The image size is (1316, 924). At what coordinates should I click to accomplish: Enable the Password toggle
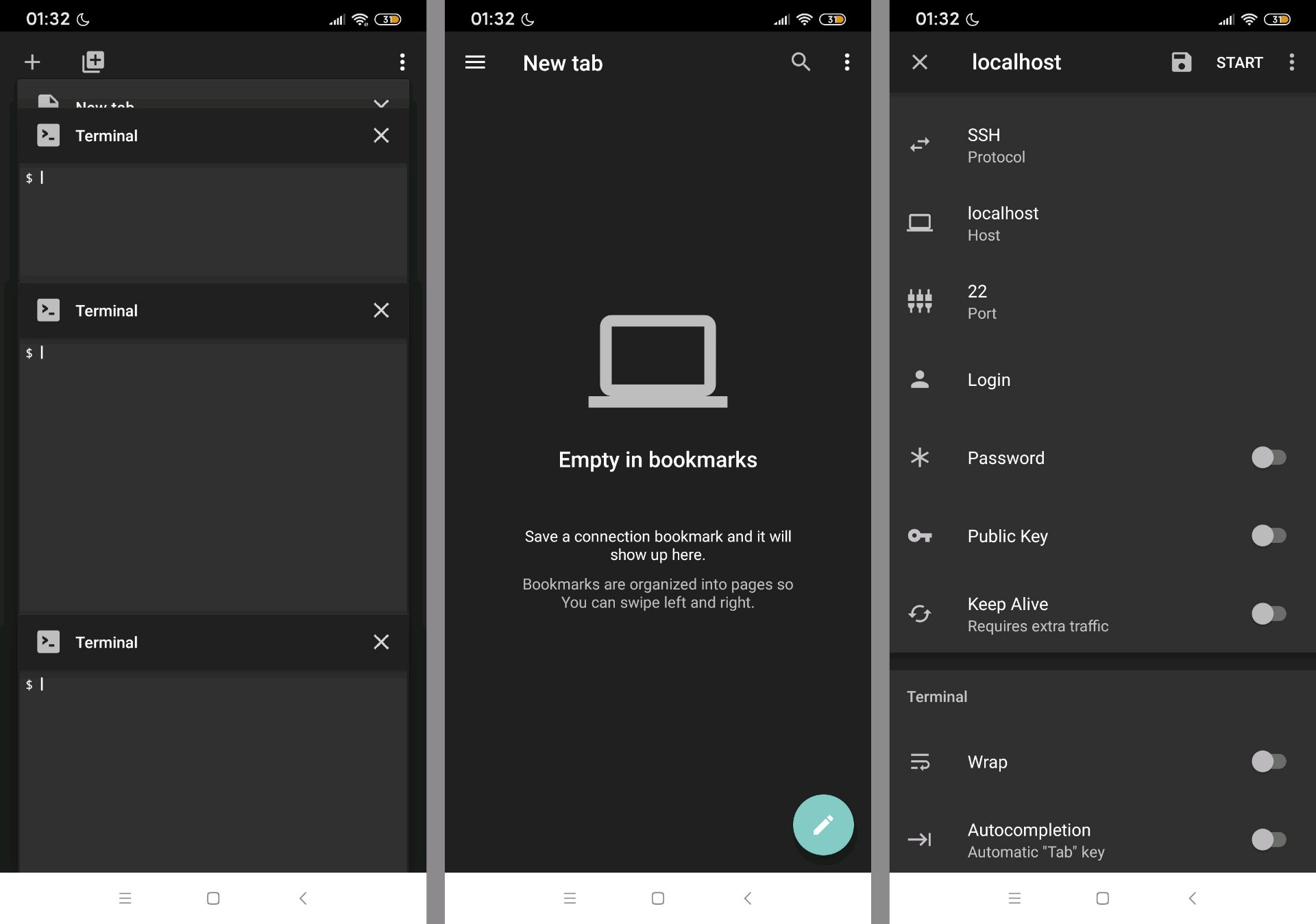[x=1268, y=457]
